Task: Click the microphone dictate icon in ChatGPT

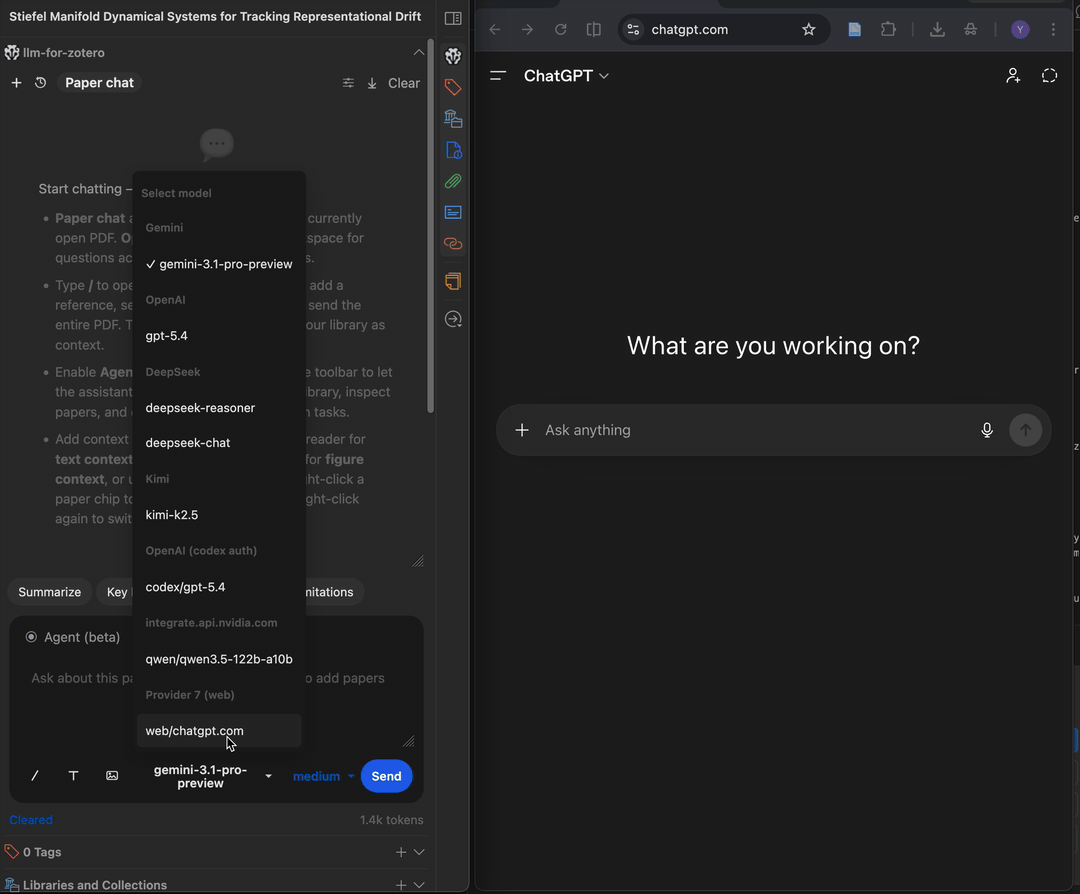Action: click(x=987, y=430)
